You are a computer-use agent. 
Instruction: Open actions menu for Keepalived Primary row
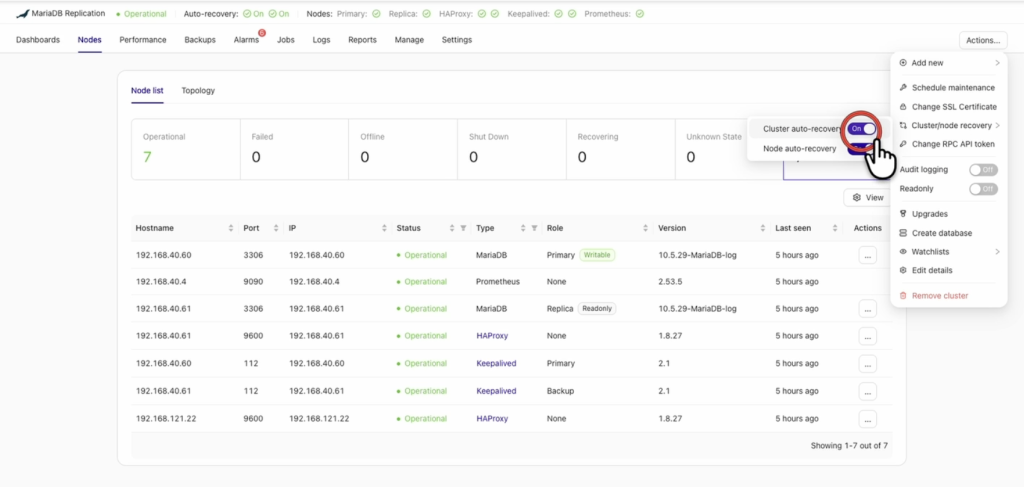pos(867,364)
